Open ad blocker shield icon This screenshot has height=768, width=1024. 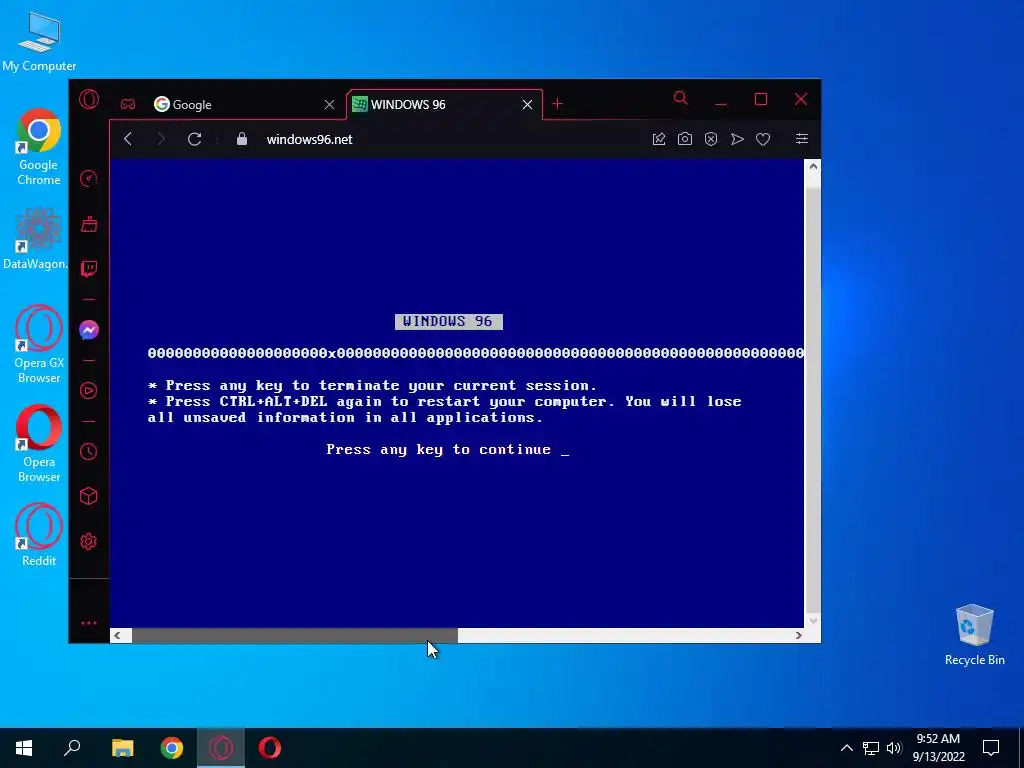pos(711,139)
